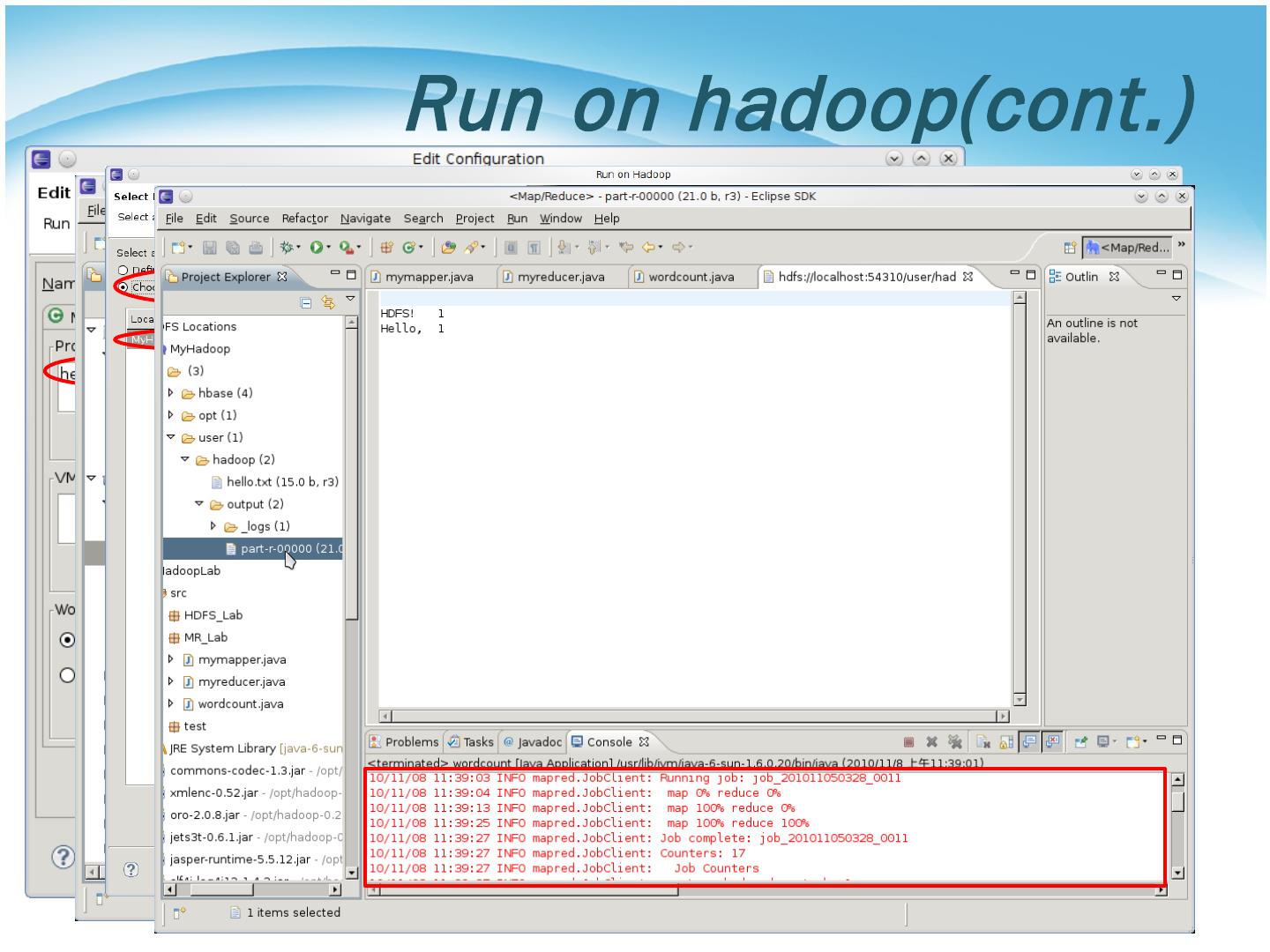The width and height of the screenshot is (1270, 952).
Task: Click the Run External Tools icon
Action: click(347, 248)
